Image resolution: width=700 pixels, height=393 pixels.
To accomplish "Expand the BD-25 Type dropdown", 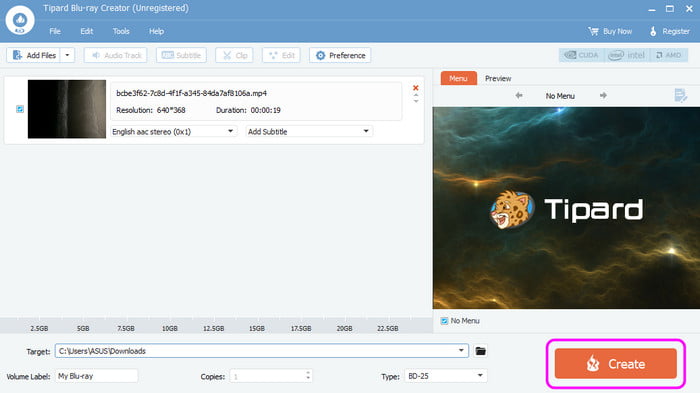I will (x=445, y=376).
